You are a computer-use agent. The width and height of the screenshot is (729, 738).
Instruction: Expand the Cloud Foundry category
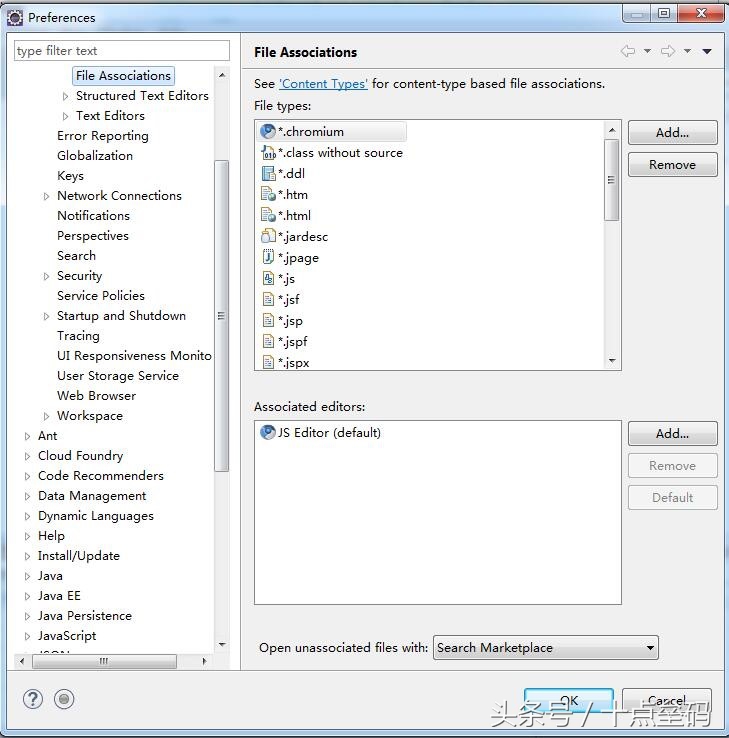click(28, 456)
